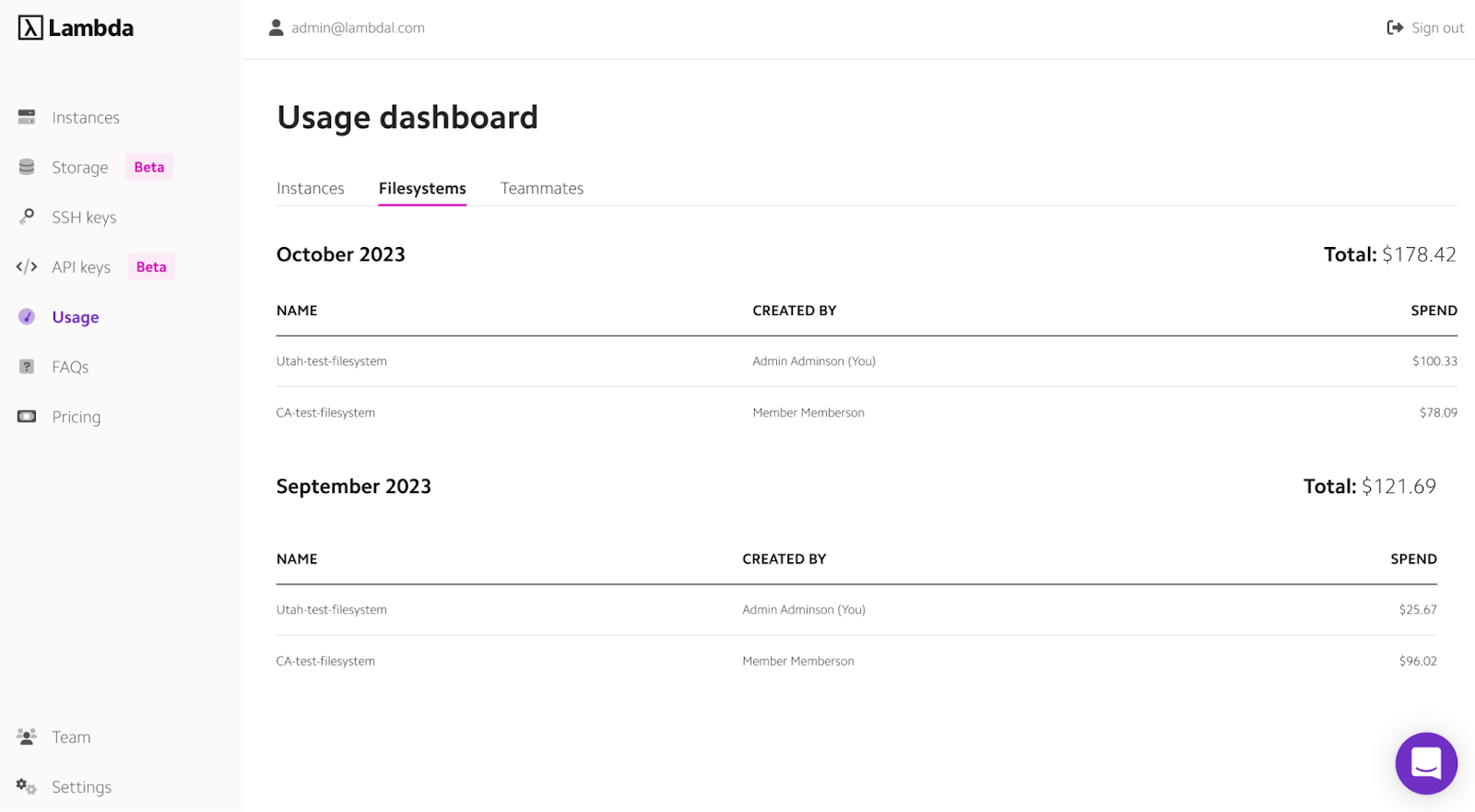This screenshot has width=1475, height=812.
Task: Click the sign out arrow icon
Action: tap(1395, 27)
